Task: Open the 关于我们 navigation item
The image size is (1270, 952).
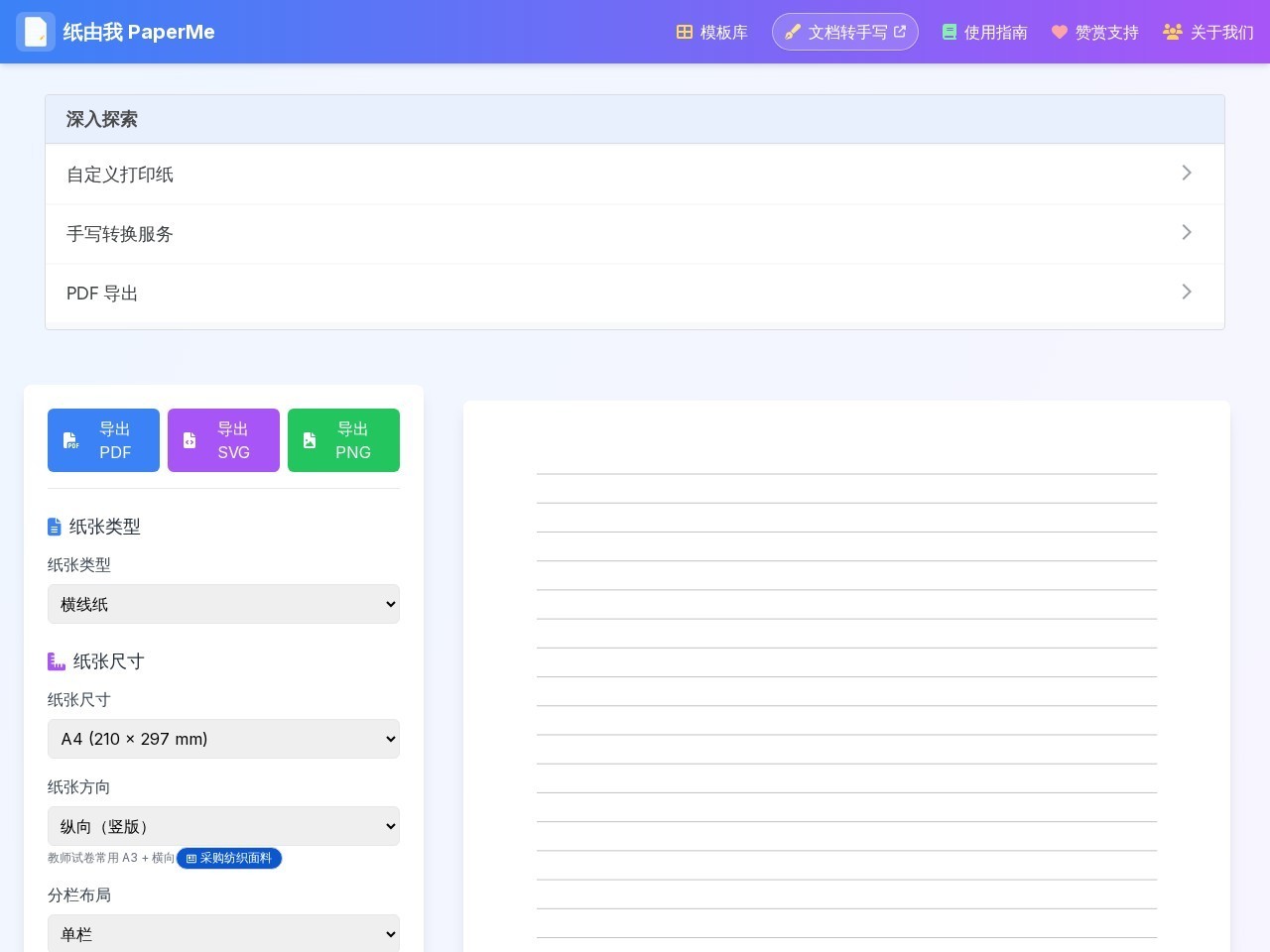Action: click(1208, 32)
